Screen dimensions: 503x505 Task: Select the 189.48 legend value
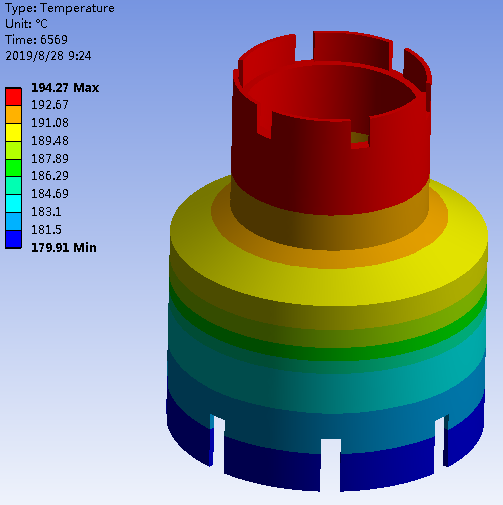tap(50, 141)
